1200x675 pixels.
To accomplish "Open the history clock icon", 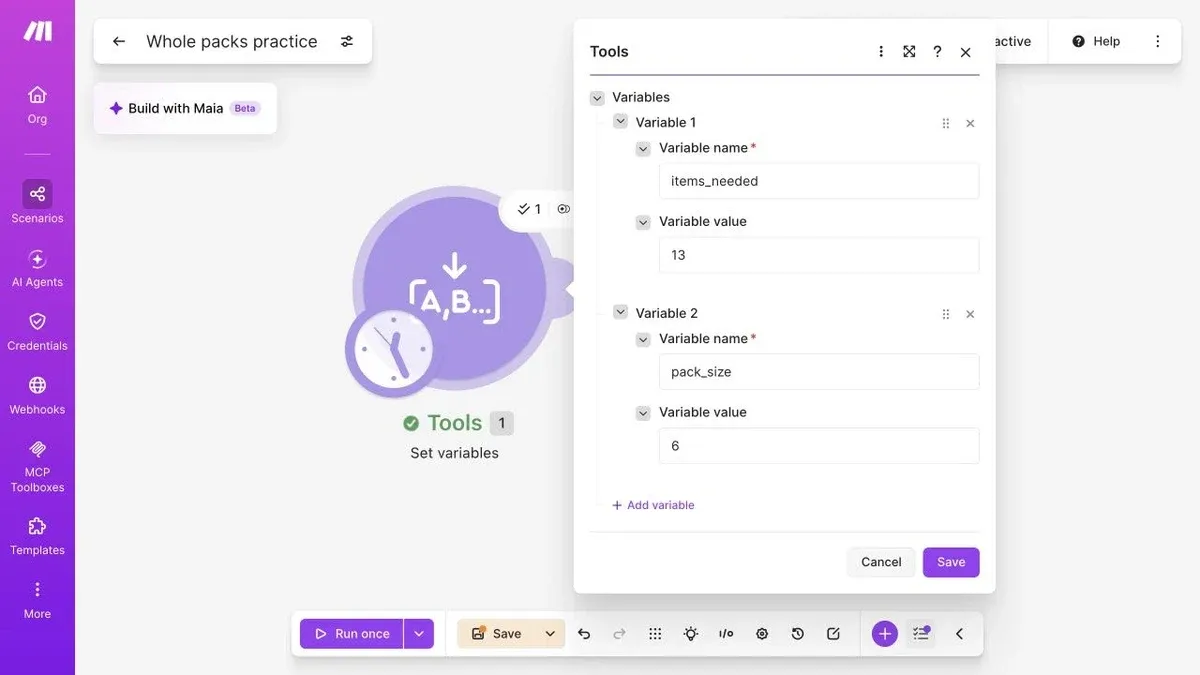I will pyautogui.click(x=797, y=634).
